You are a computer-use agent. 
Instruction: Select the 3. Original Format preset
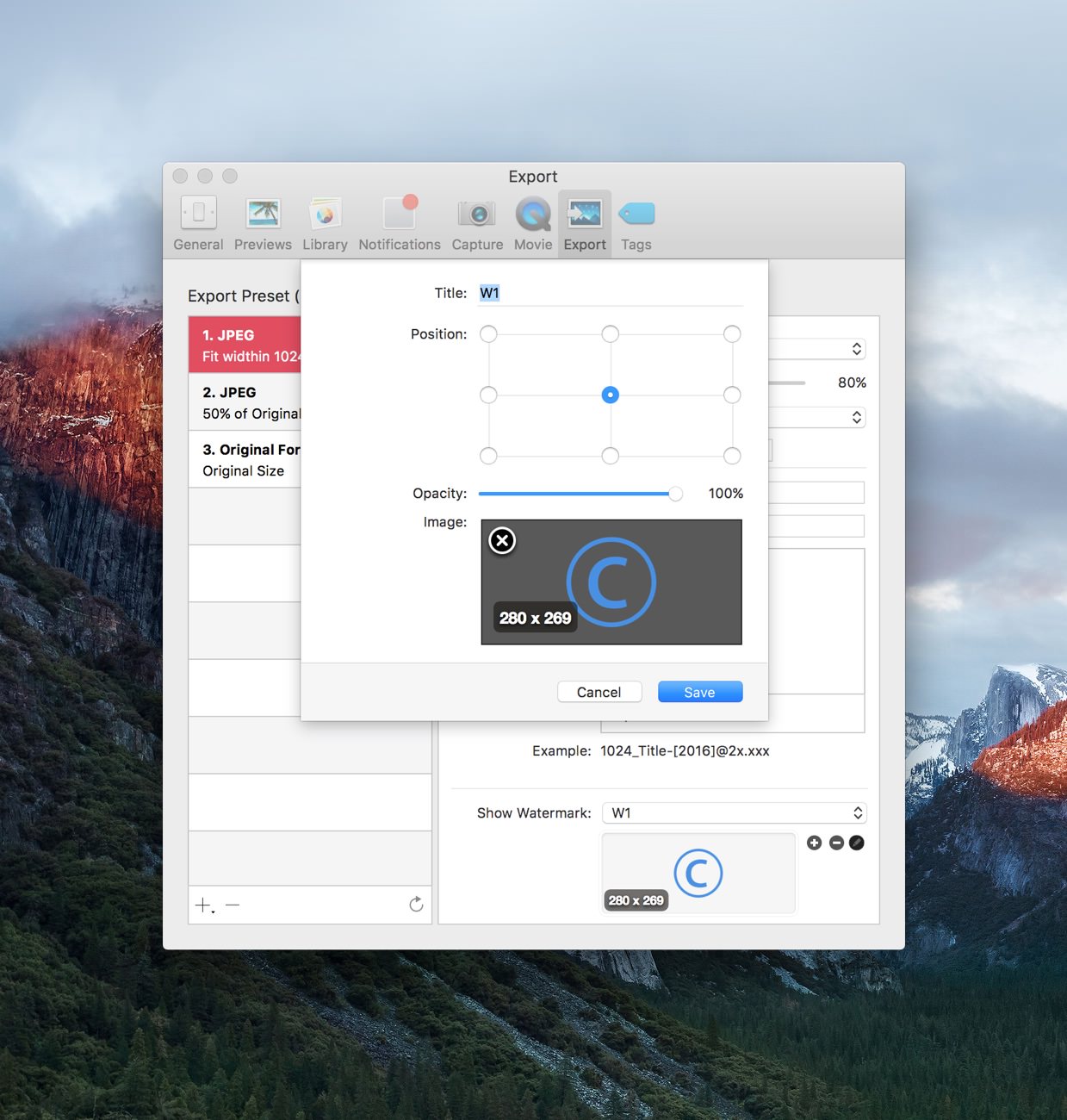coord(245,460)
